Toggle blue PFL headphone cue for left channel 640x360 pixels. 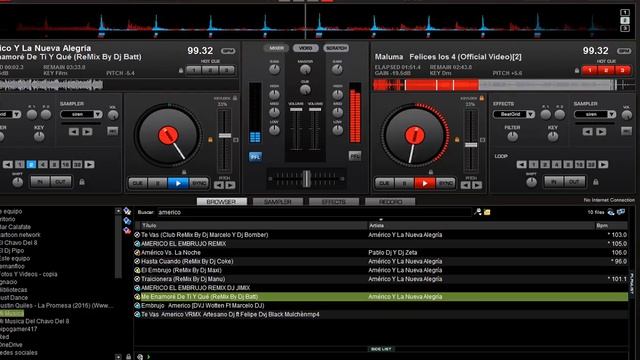click(255, 157)
